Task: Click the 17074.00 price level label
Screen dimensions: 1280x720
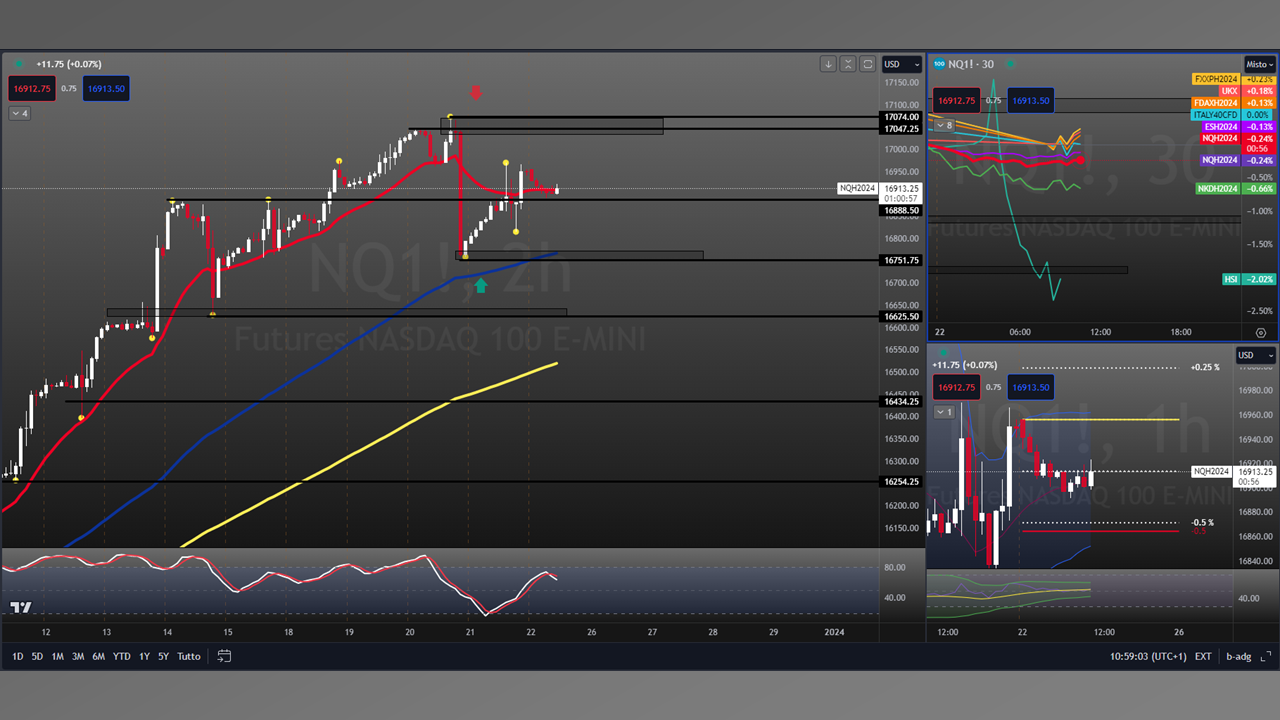Action: (902, 117)
